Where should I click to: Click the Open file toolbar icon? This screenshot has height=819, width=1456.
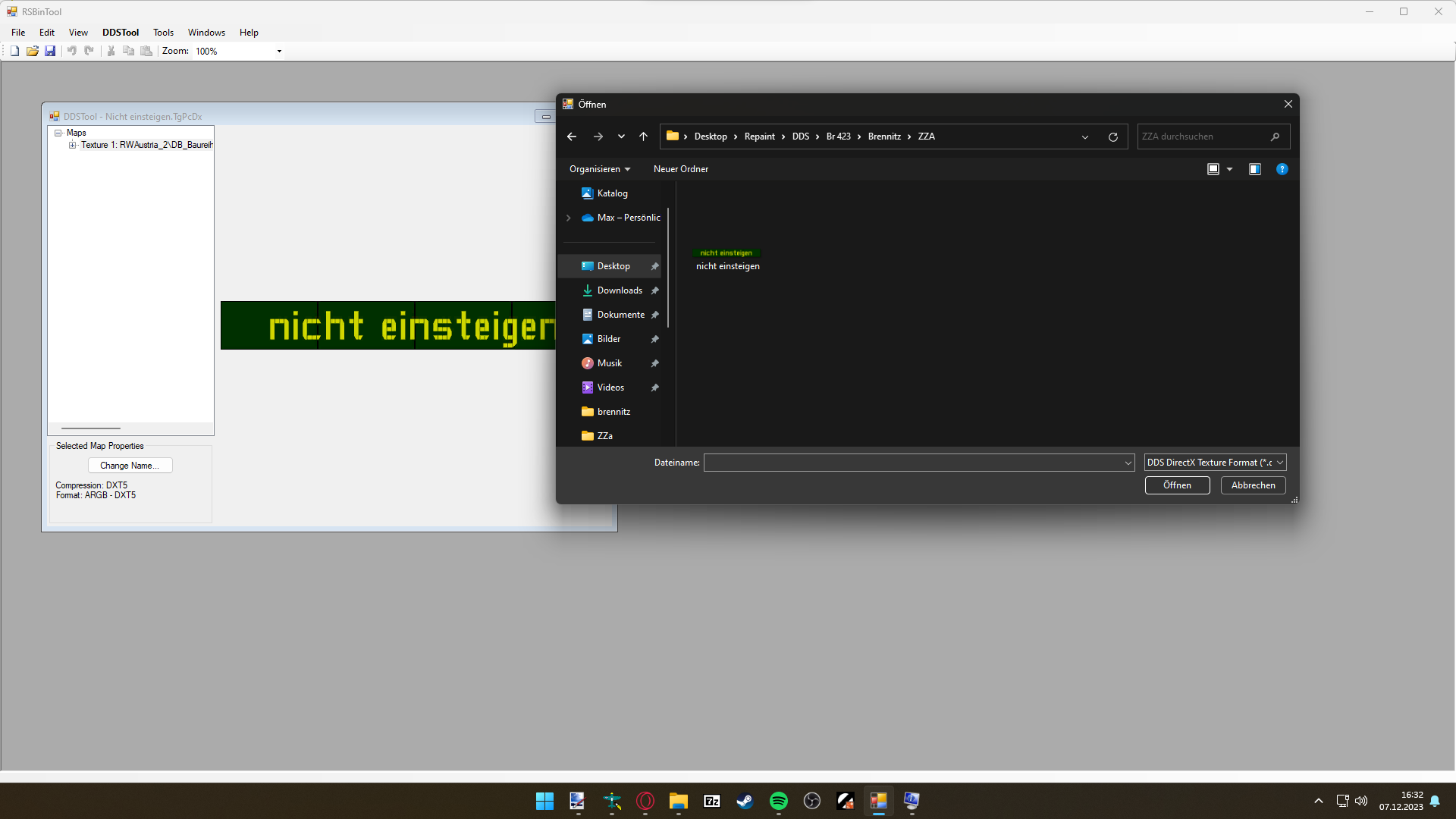click(32, 51)
